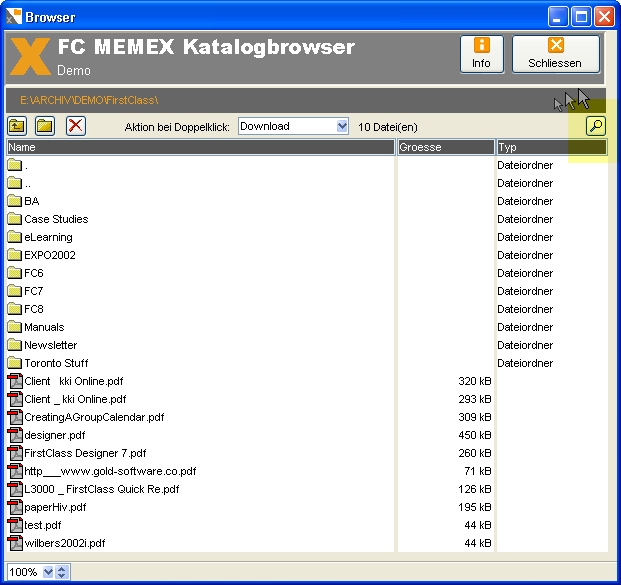
Task: Select the Manuals folder icon
Action: click(x=15, y=327)
